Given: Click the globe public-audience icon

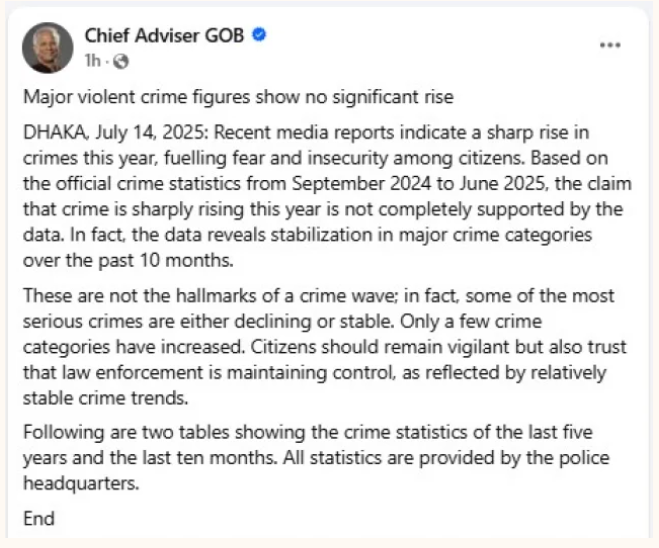Looking at the screenshot, I should coord(120,60).
